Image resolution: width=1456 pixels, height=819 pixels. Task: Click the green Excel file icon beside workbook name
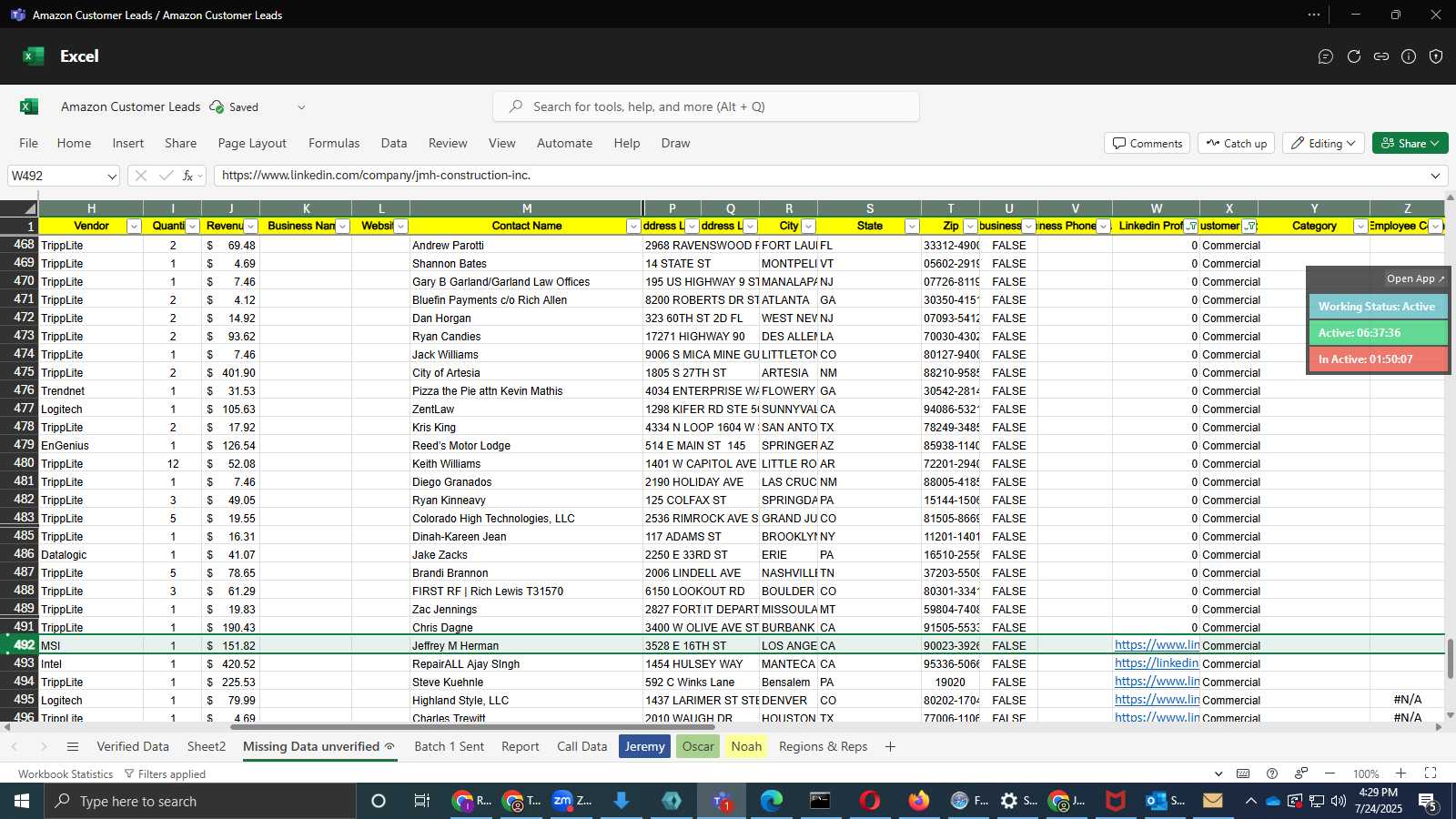point(29,106)
